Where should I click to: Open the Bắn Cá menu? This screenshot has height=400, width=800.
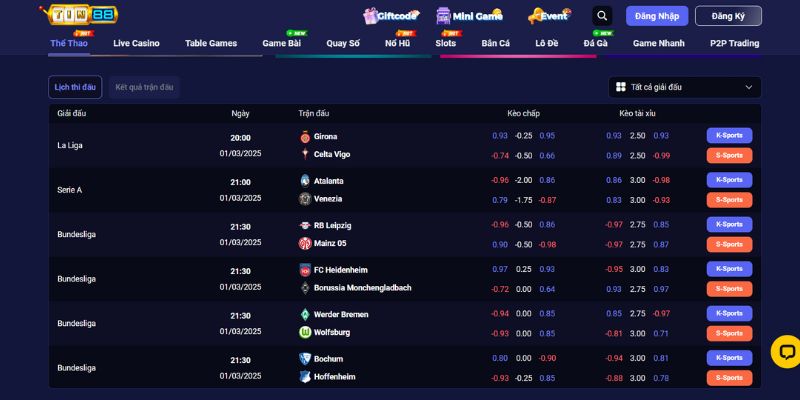tap(495, 43)
